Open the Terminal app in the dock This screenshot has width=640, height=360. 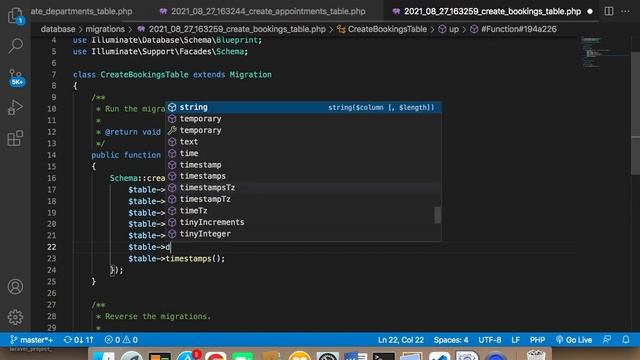(x=383, y=356)
